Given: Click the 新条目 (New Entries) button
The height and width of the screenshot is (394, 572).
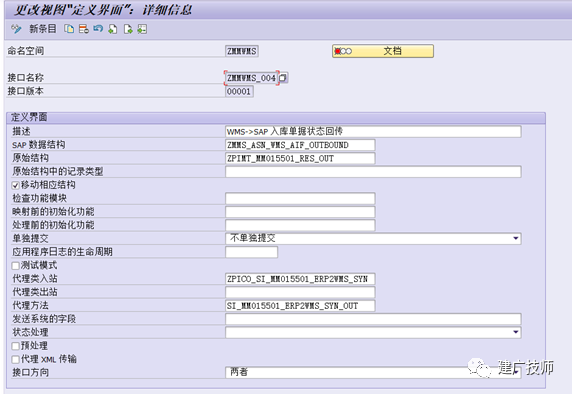Looking at the screenshot, I should coord(43,29).
